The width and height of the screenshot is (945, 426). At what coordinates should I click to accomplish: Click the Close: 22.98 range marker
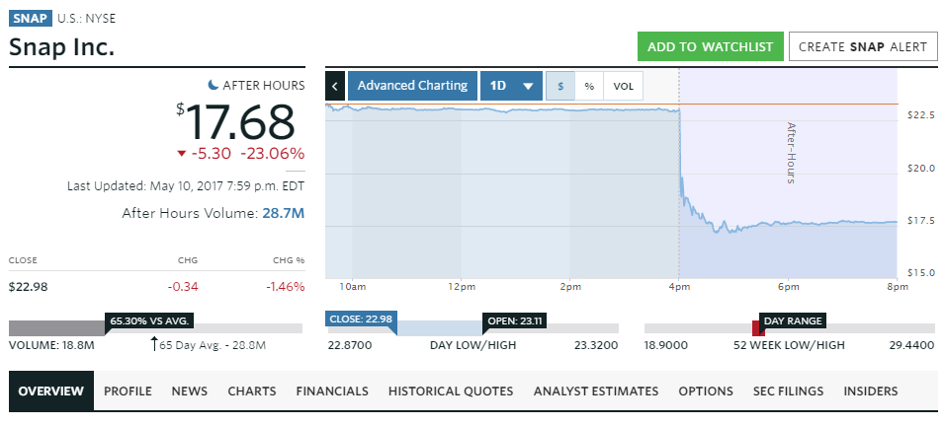[x=361, y=321]
